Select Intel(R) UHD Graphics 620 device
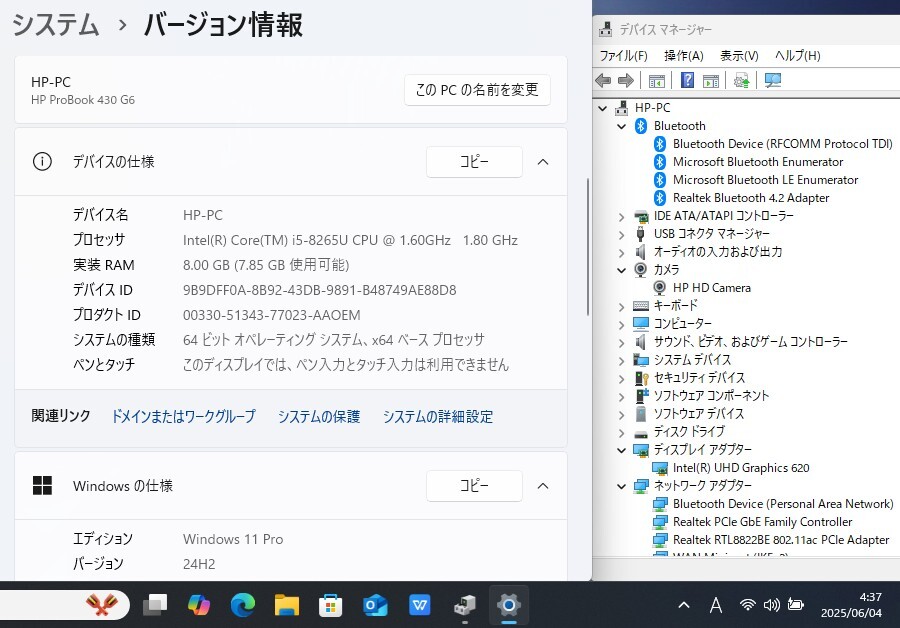This screenshot has height=628, width=900. (741, 468)
